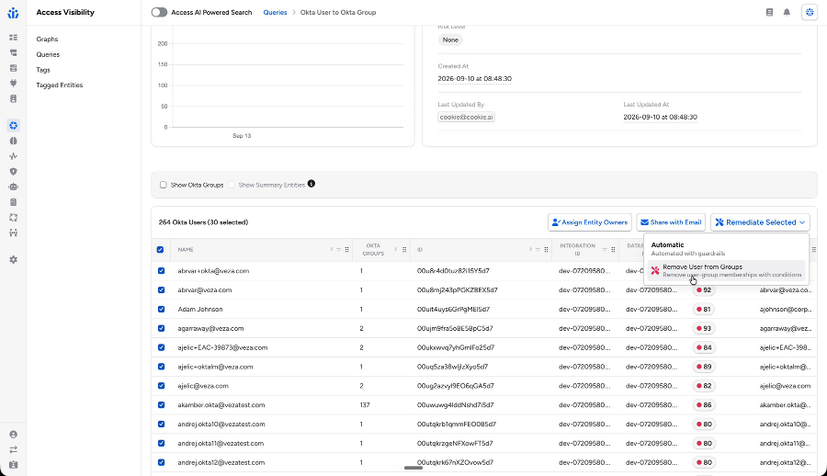Click the swap arrows icon in the sidebar
Viewport: 827px width, 476px height.
click(x=13, y=450)
